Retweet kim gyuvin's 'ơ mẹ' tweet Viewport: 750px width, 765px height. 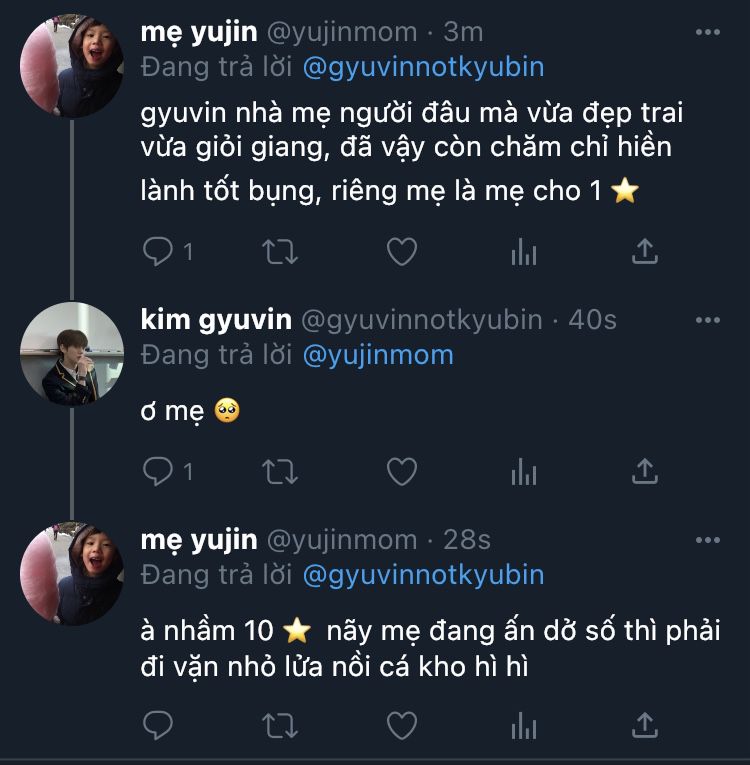(x=280, y=470)
